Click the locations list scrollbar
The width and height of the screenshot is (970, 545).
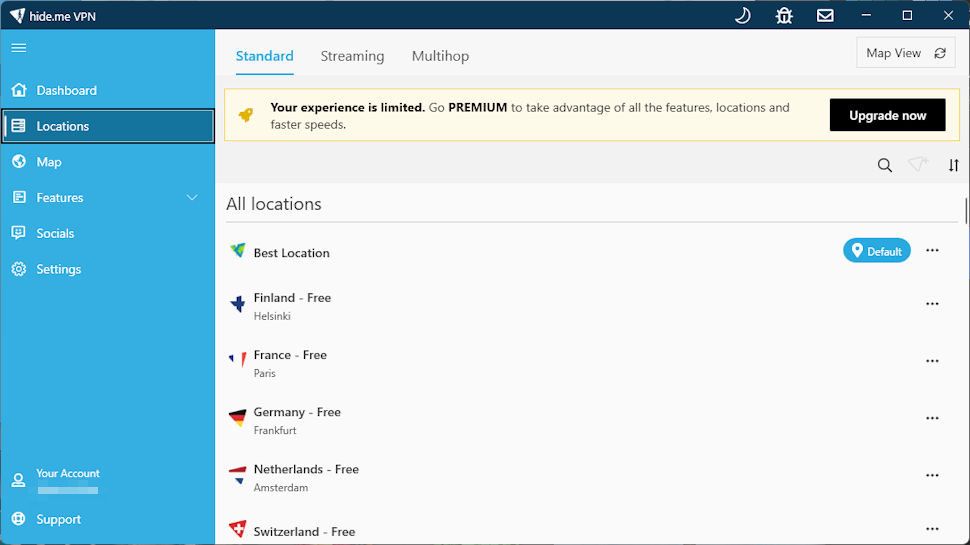pyautogui.click(x=966, y=210)
